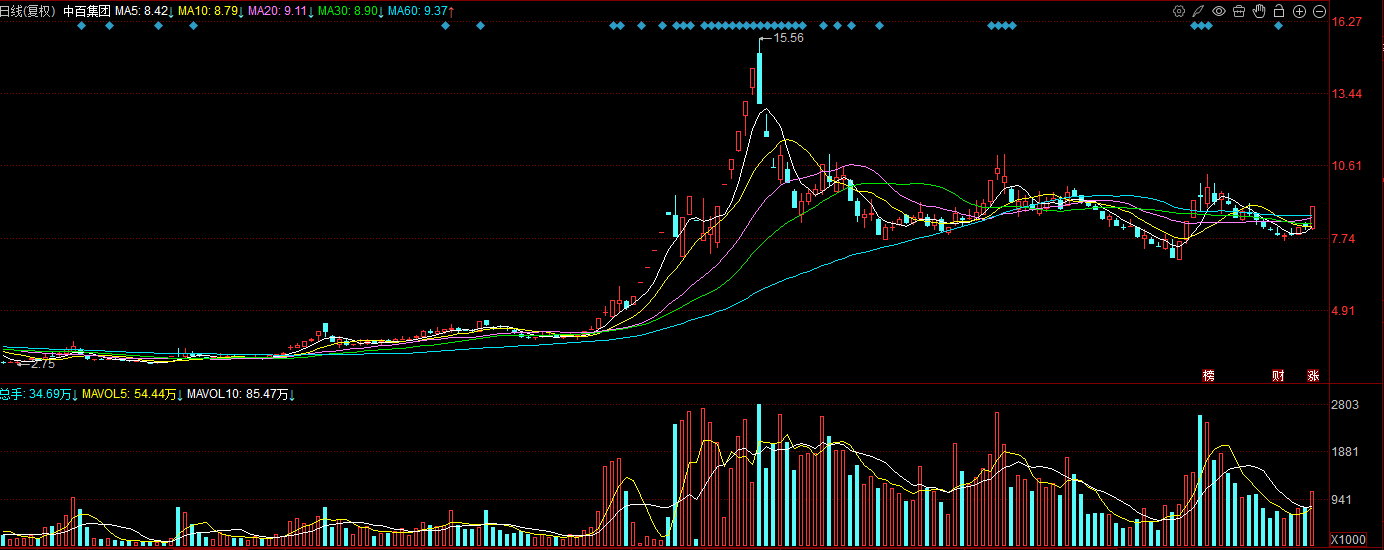This screenshot has height=550, width=1384.
Task: Open the 榜 event marker
Action: point(1209,376)
